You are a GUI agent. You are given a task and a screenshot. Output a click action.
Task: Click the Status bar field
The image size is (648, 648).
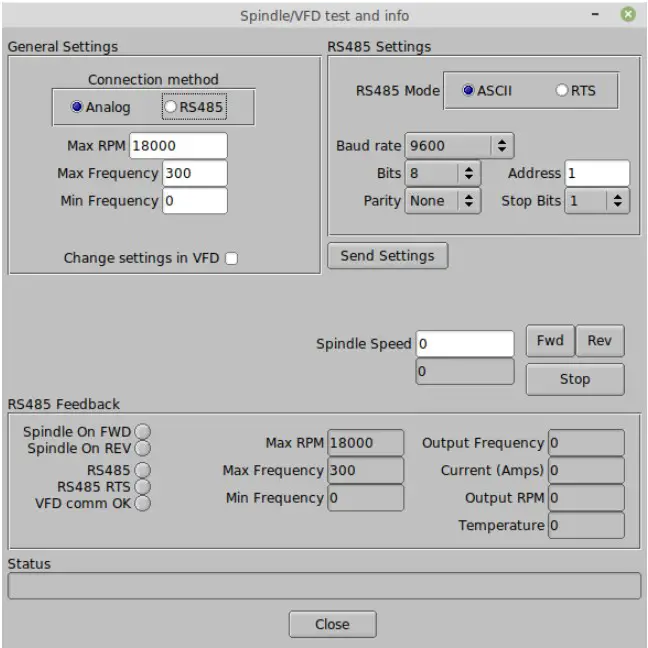(324, 586)
